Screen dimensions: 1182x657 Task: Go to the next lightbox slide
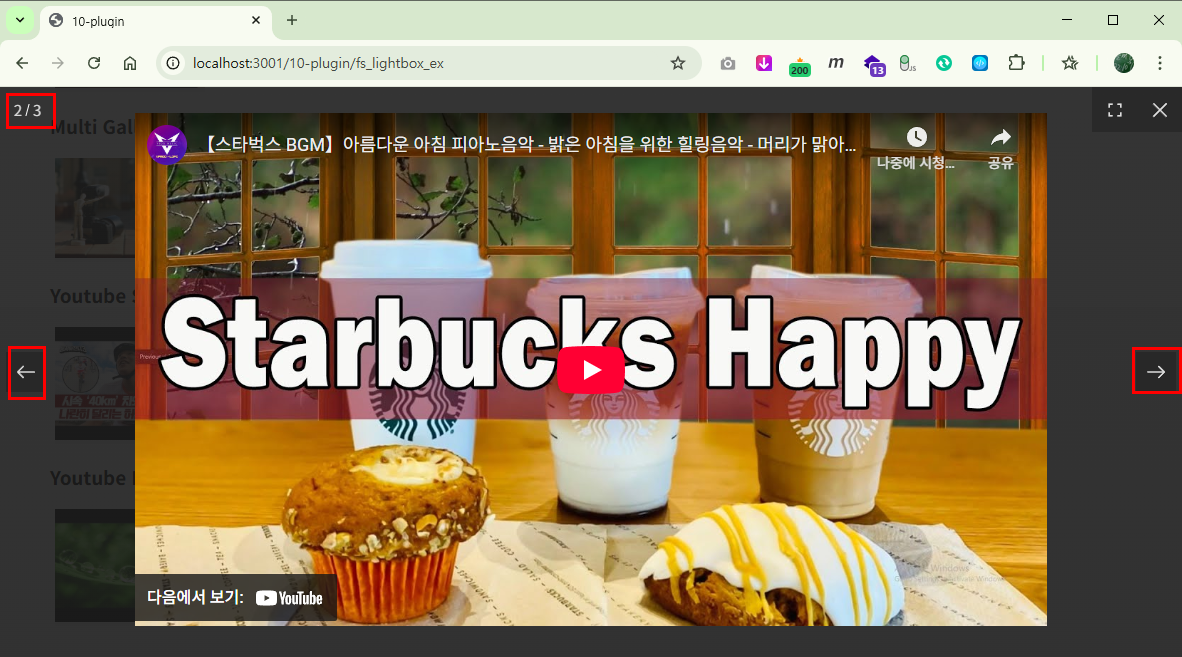click(1156, 371)
